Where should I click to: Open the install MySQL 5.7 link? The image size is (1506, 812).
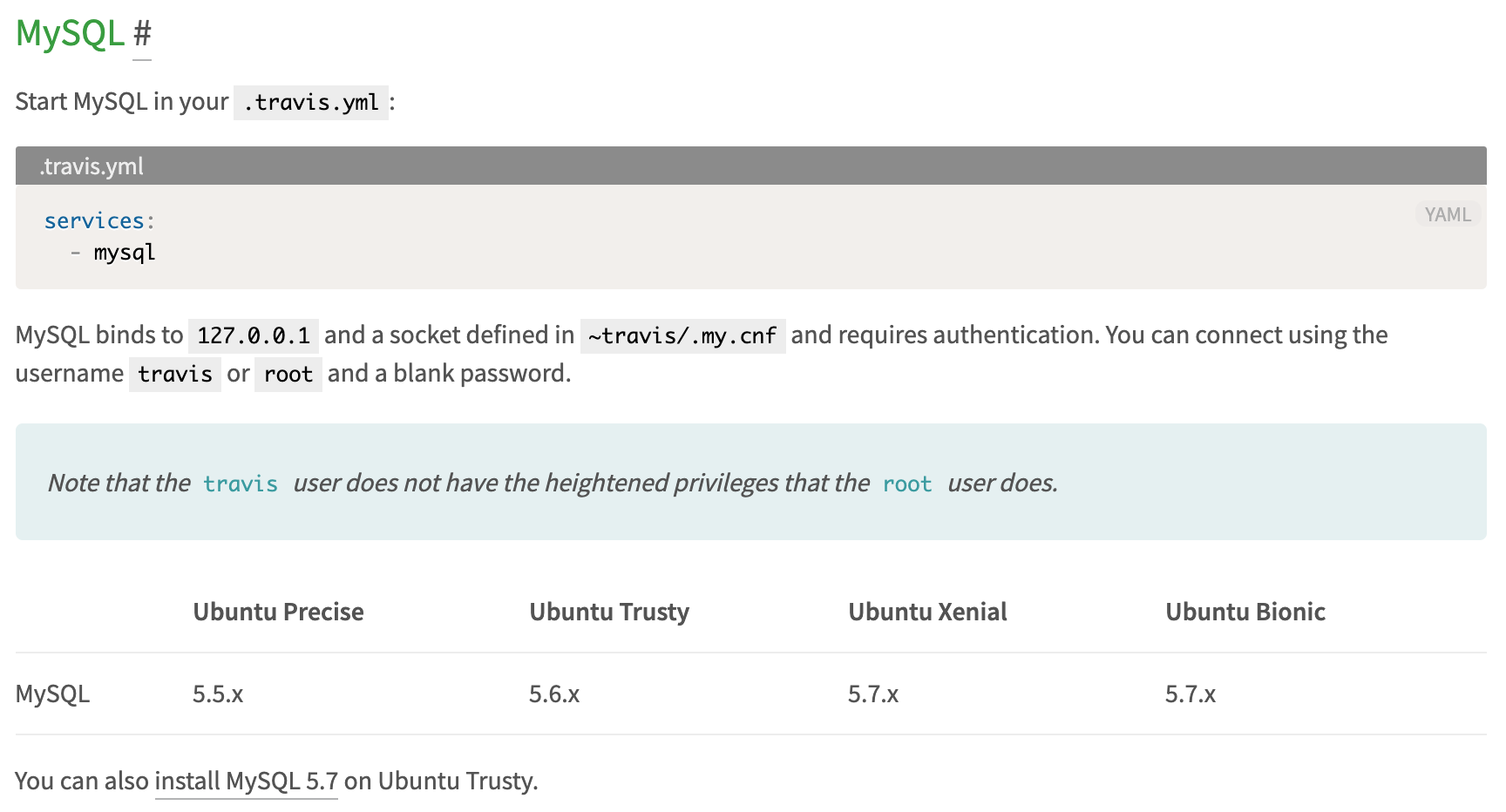(x=246, y=781)
